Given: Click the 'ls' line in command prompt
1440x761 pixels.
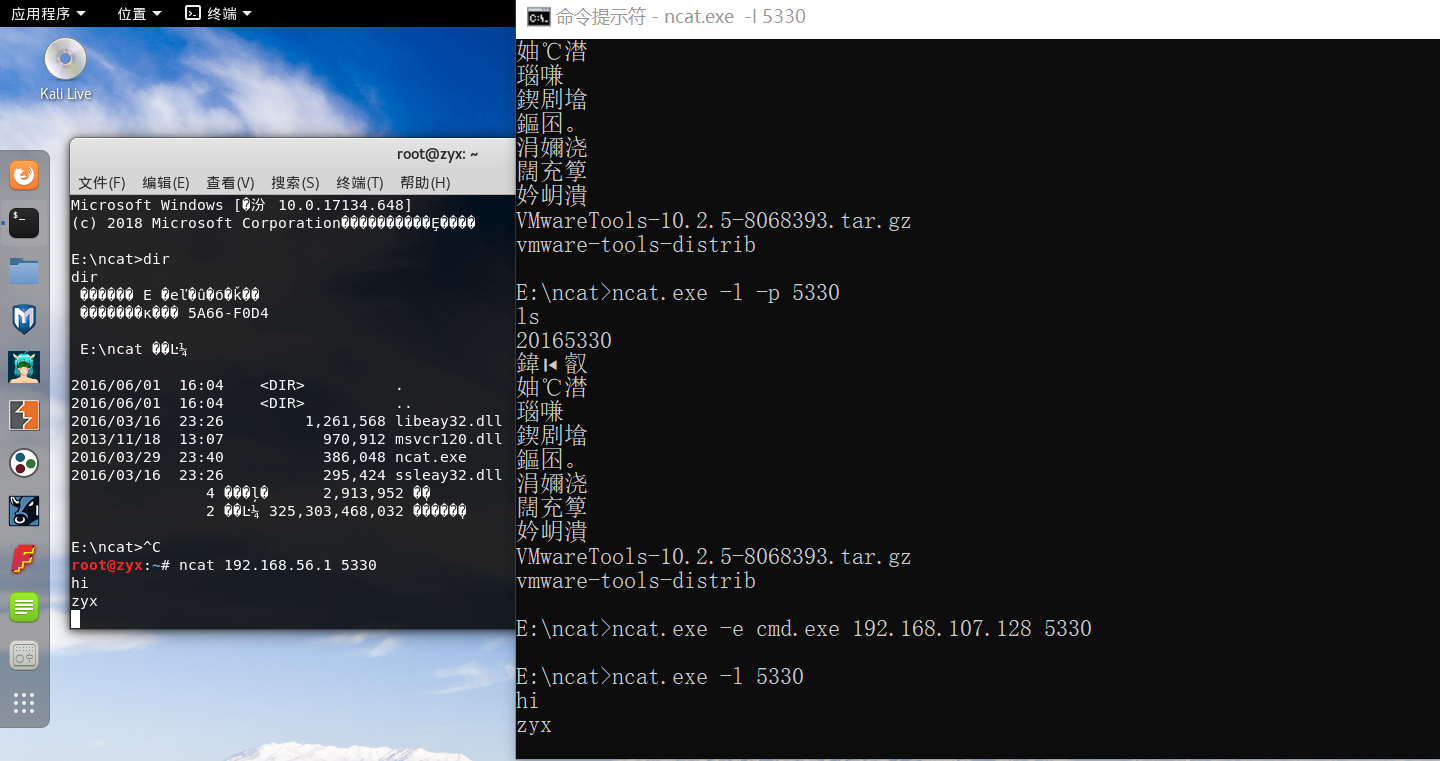Looking at the screenshot, I should coord(528,317).
